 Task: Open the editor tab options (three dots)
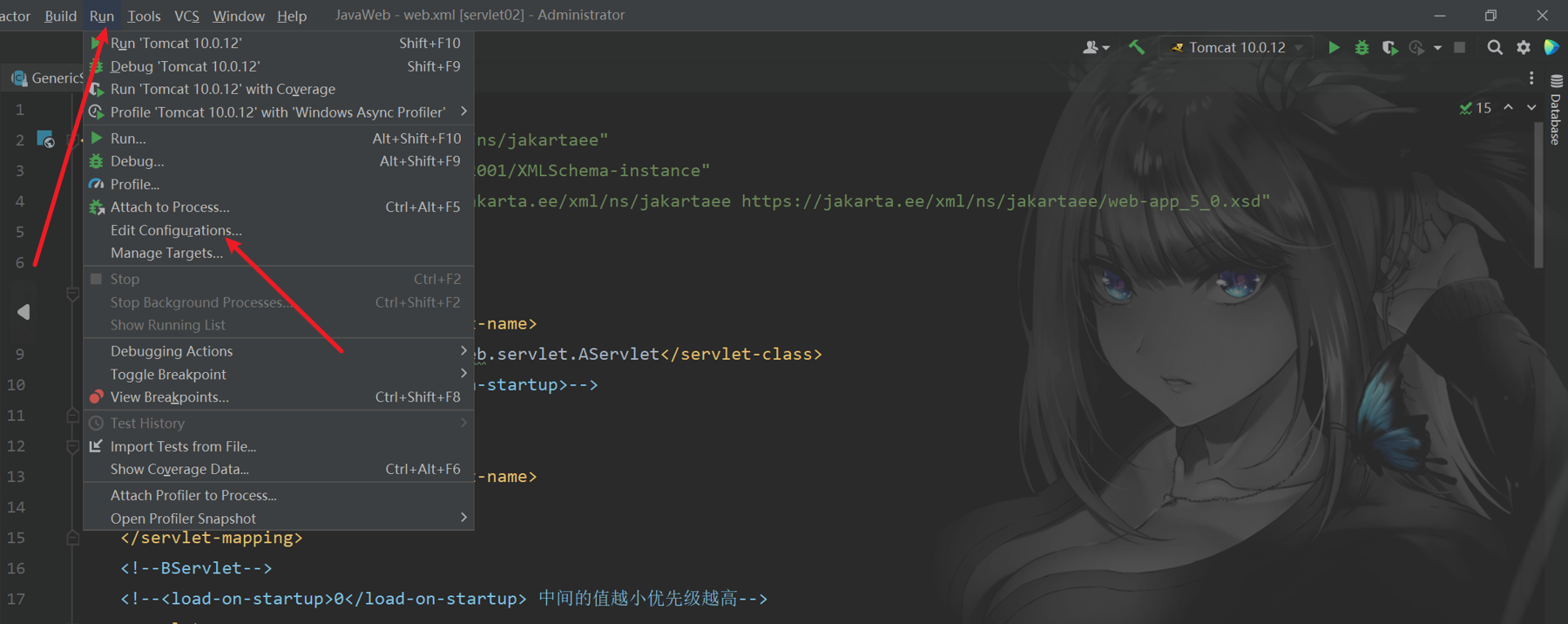(x=1531, y=78)
